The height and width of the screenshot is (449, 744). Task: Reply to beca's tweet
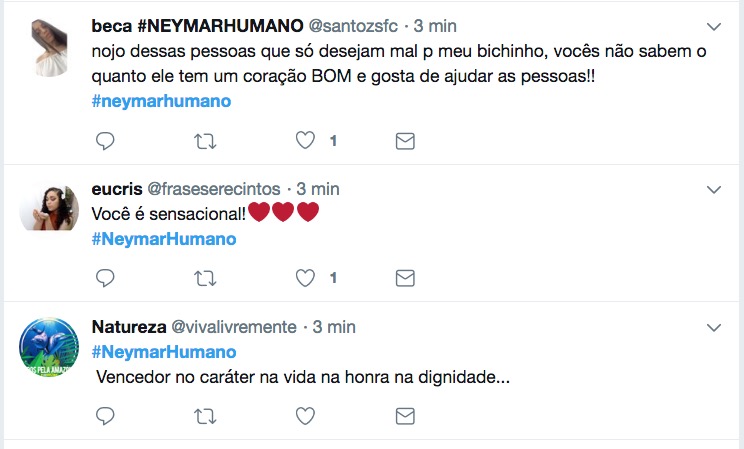point(105,141)
